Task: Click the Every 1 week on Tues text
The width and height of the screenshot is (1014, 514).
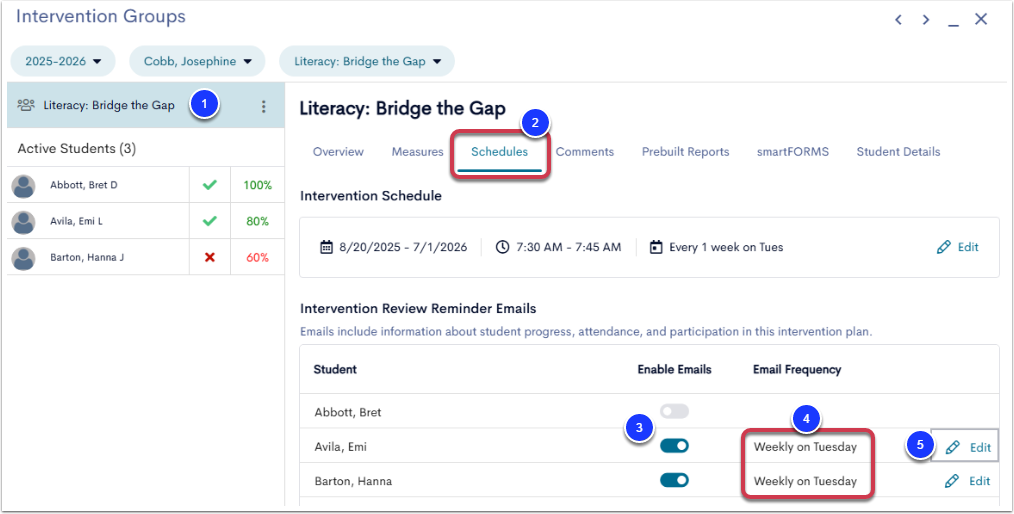Action: pyautogui.click(x=726, y=247)
